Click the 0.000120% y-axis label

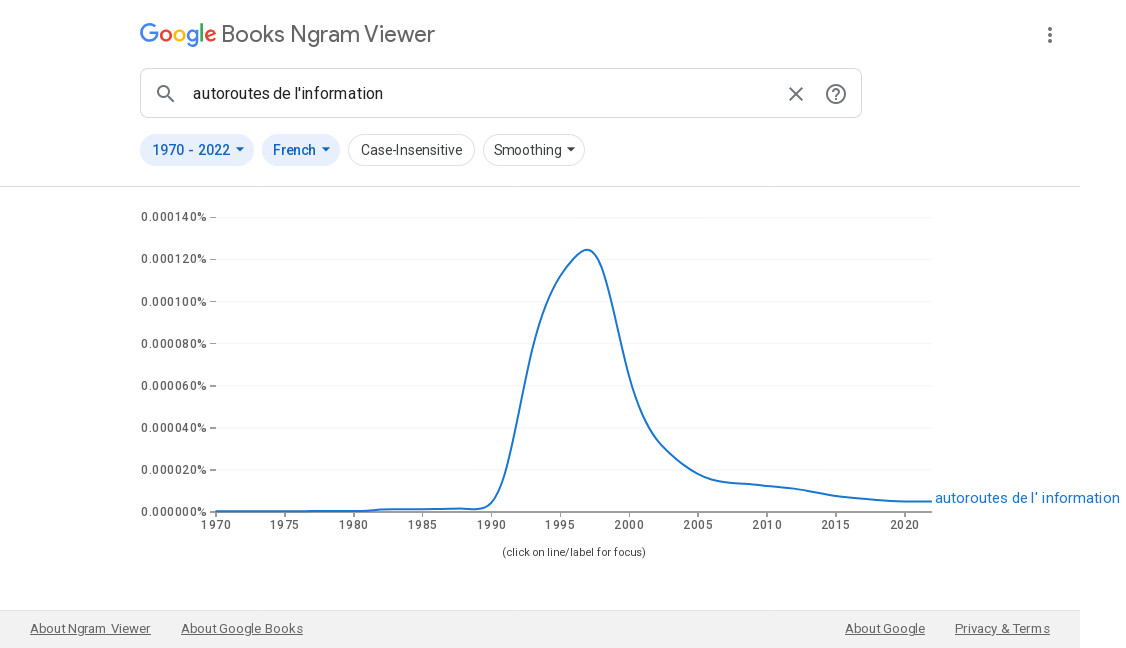click(174, 259)
